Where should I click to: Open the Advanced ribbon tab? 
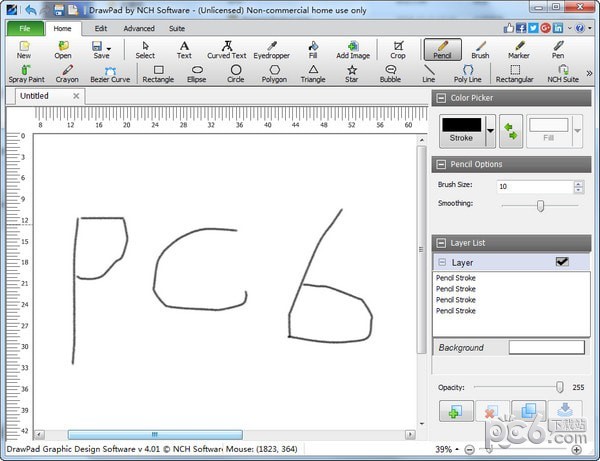tap(139, 29)
